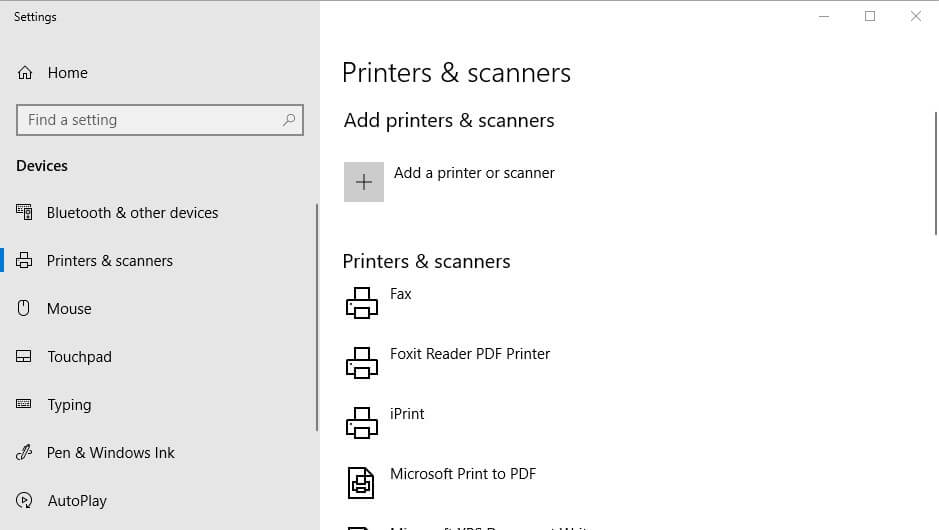This screenshot has width=939, height=530.
Task: Click the Typing keyboard icon
Action: [23, 404]
